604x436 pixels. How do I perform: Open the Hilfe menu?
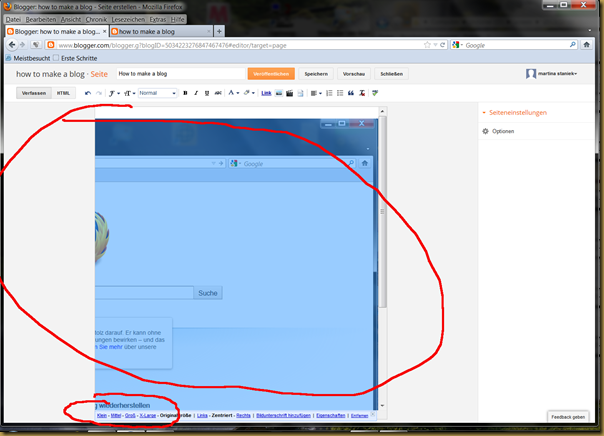pos(177,19)
